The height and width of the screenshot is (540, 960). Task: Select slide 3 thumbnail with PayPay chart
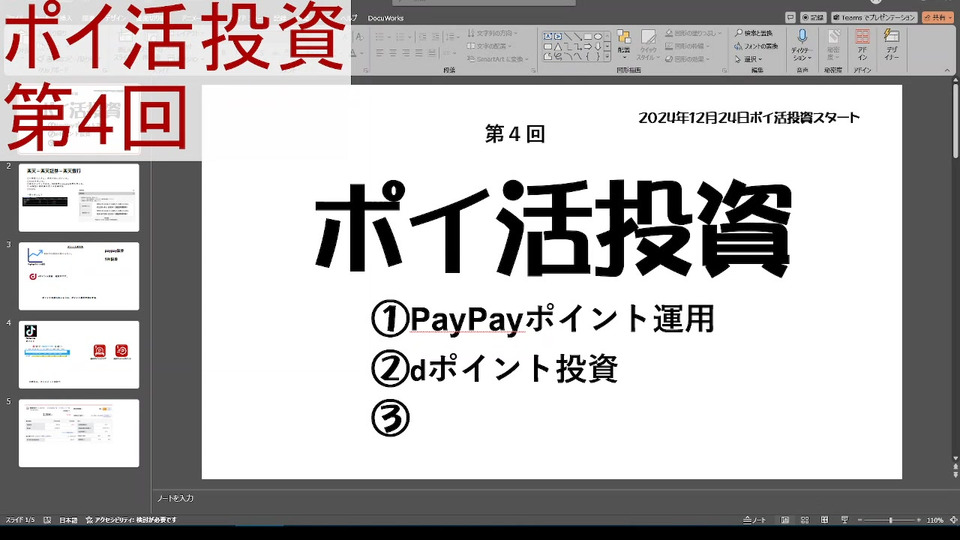[x=79, y=276]
